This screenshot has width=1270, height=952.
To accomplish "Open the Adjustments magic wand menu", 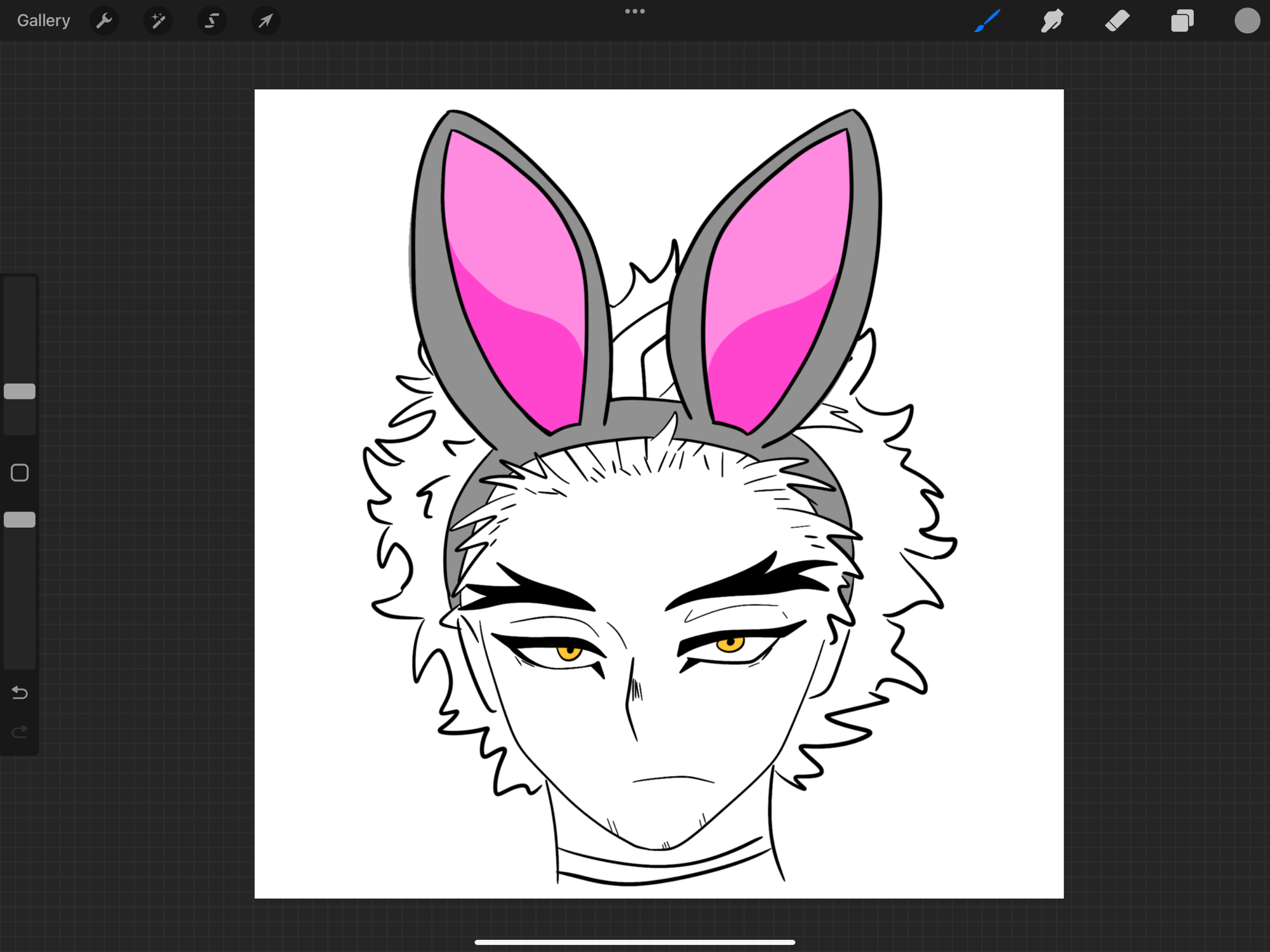I will tap(158, 21).
